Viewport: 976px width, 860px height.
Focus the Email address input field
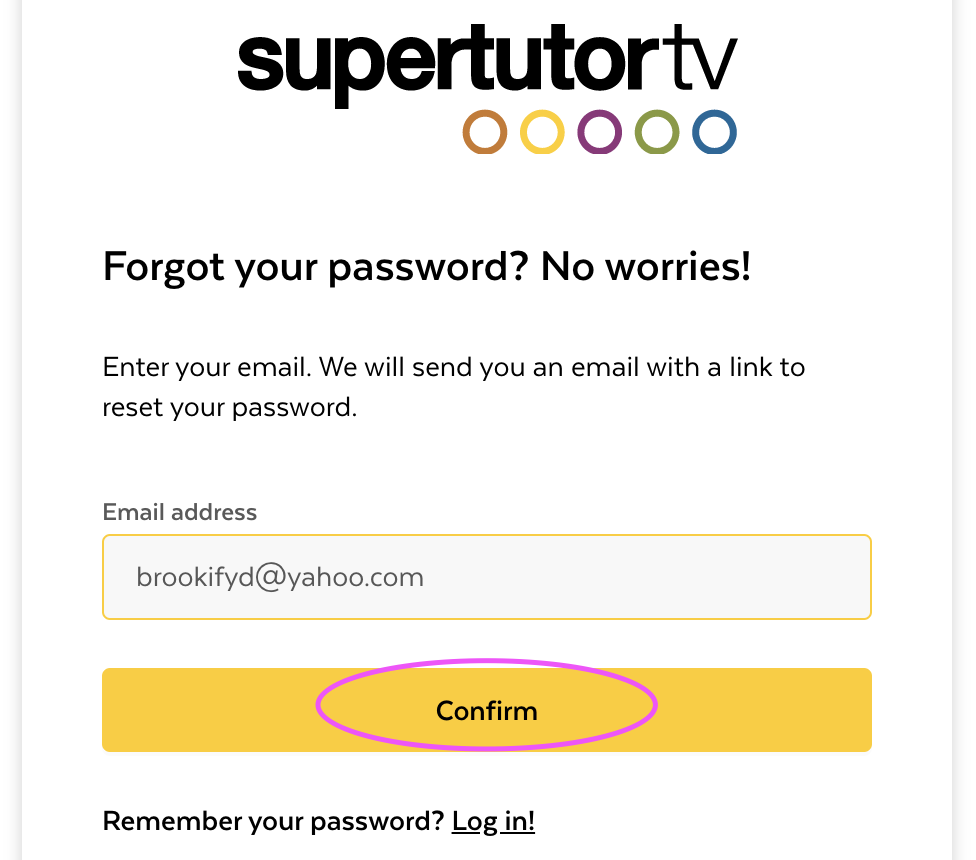487,577
